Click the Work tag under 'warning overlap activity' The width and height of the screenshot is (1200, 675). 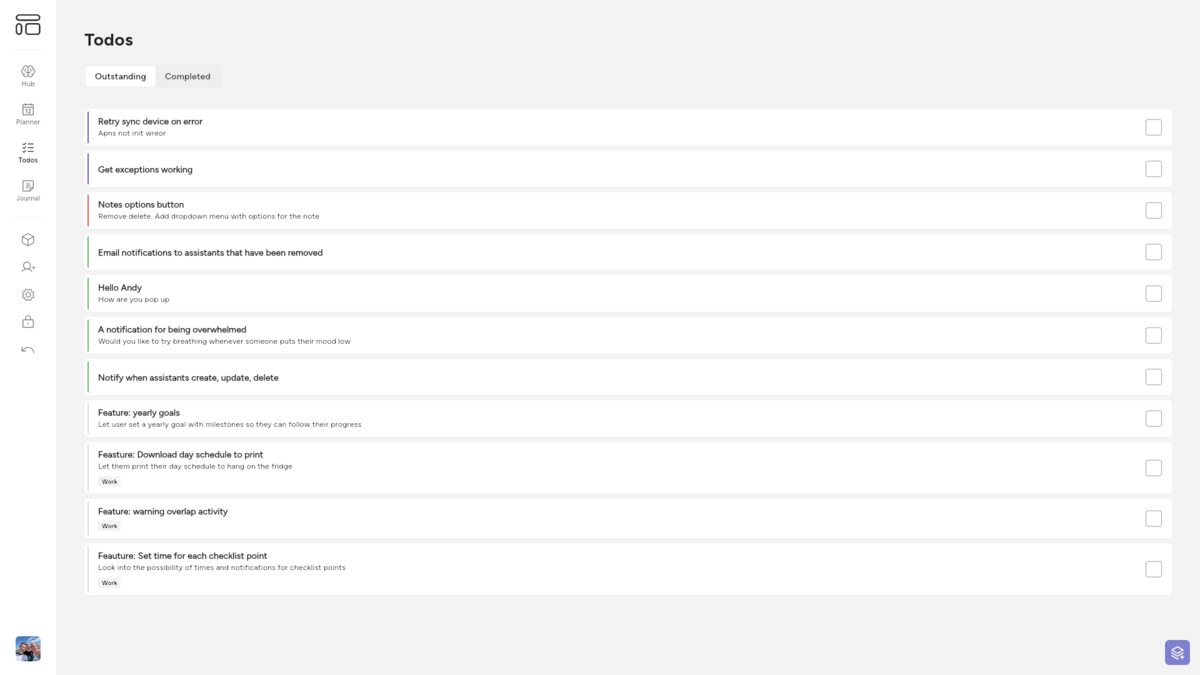(x=109, y=526)
